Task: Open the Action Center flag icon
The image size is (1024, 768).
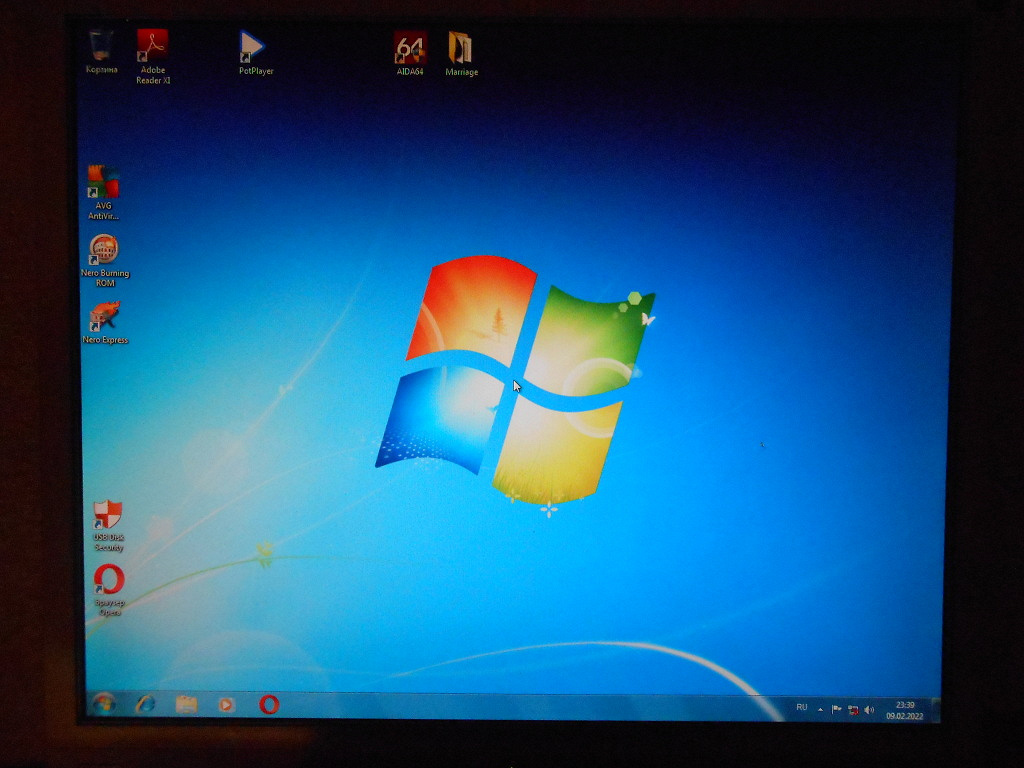Action: 836,710
